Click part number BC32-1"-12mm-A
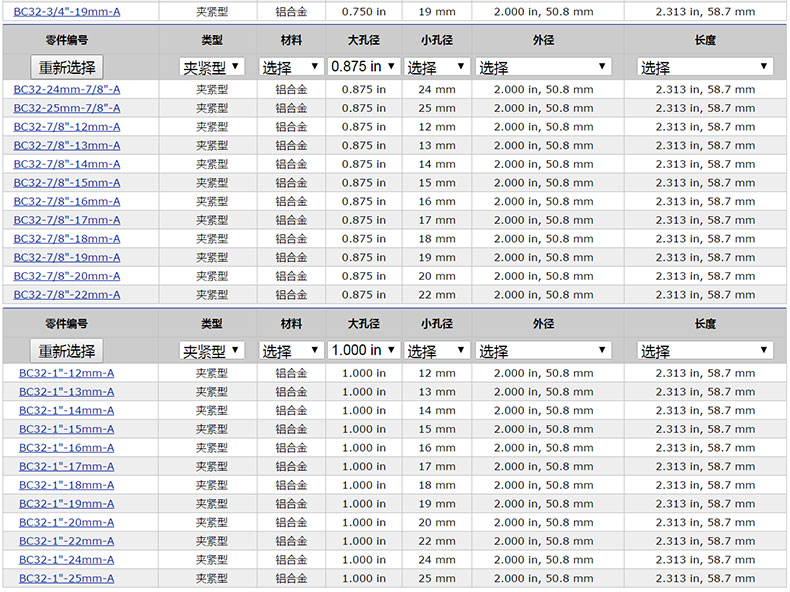This screenshot has height=592, width=790. (x=66, y=373)
